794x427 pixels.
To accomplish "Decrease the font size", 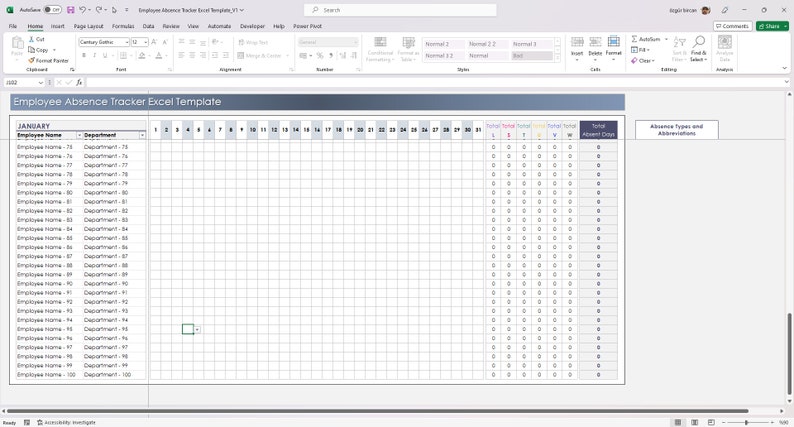I will [x=165, y=42].
